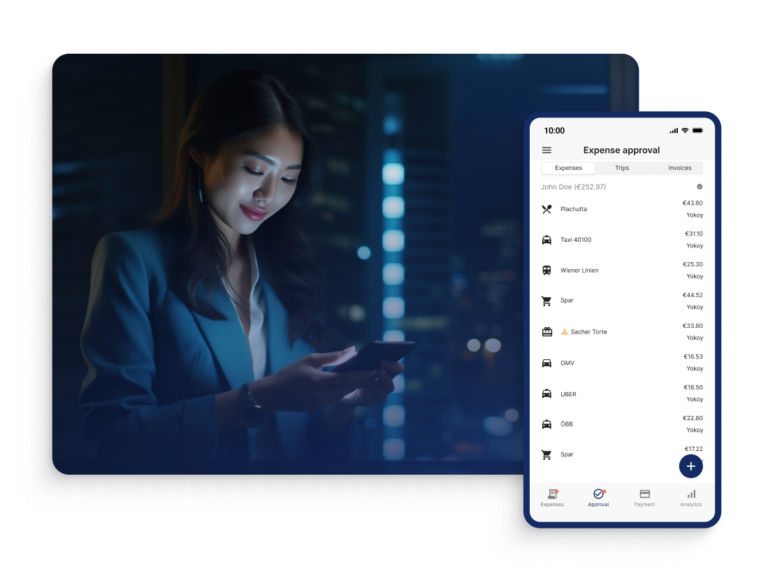The height and width of the screenshot is (576, 768).
Task: Click the 10:00 status bar clock
Action: pyautogui.click(x=554, y=131)
